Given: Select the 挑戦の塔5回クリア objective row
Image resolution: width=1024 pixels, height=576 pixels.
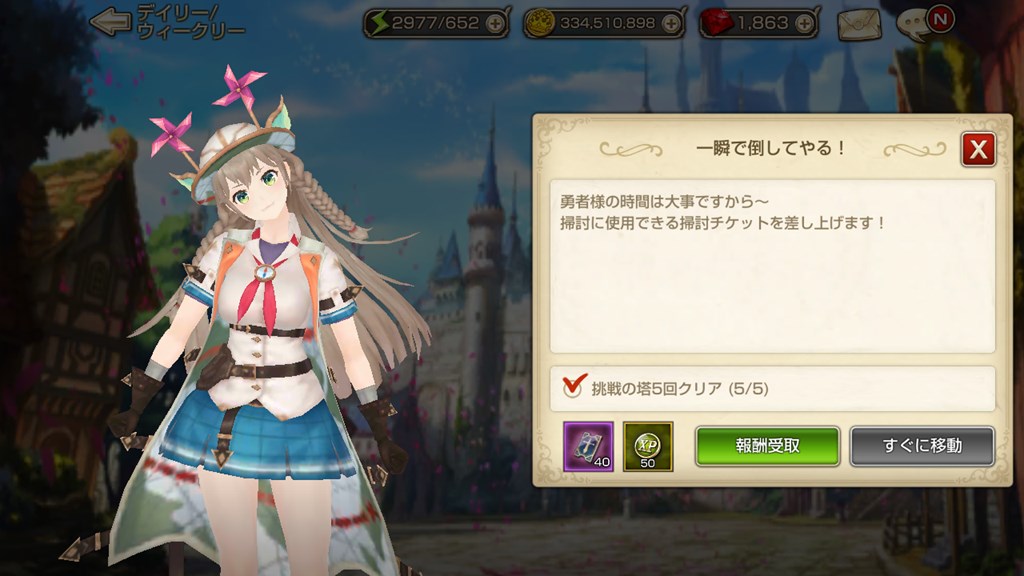Looking at the screenshot, I should (773, 389).
